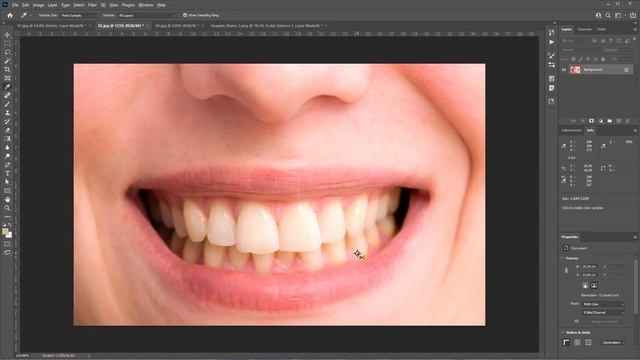Click the lock icon on Background layer
The image size is (640, 360).
(627, 70)
